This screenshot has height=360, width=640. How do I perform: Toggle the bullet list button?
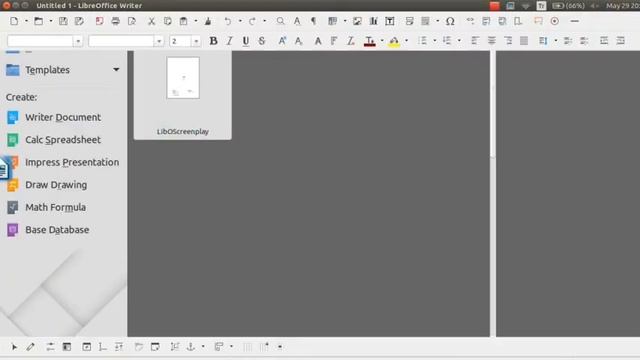pyautogui.click(x=422, y=41)
